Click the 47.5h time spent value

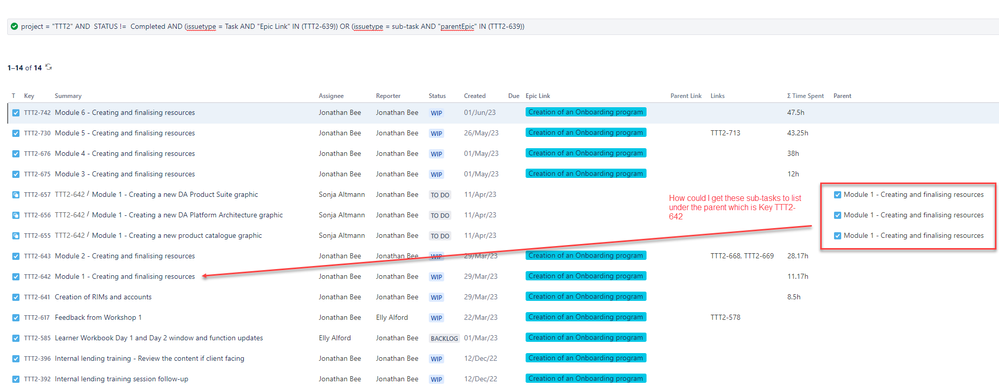coord(796,113)
